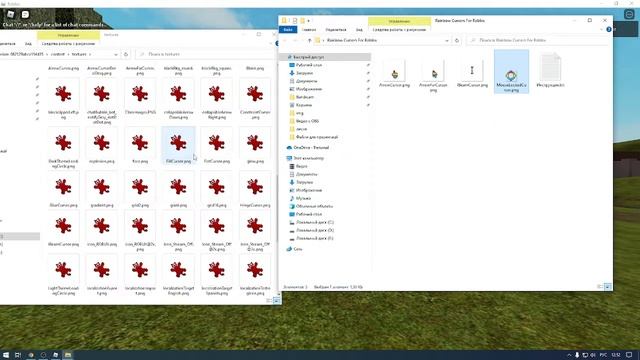This screenshot has height=360, width=640.
Task: Select ArrowCursor.png in Rainbow Cursors window
Action: click(394, 73)
